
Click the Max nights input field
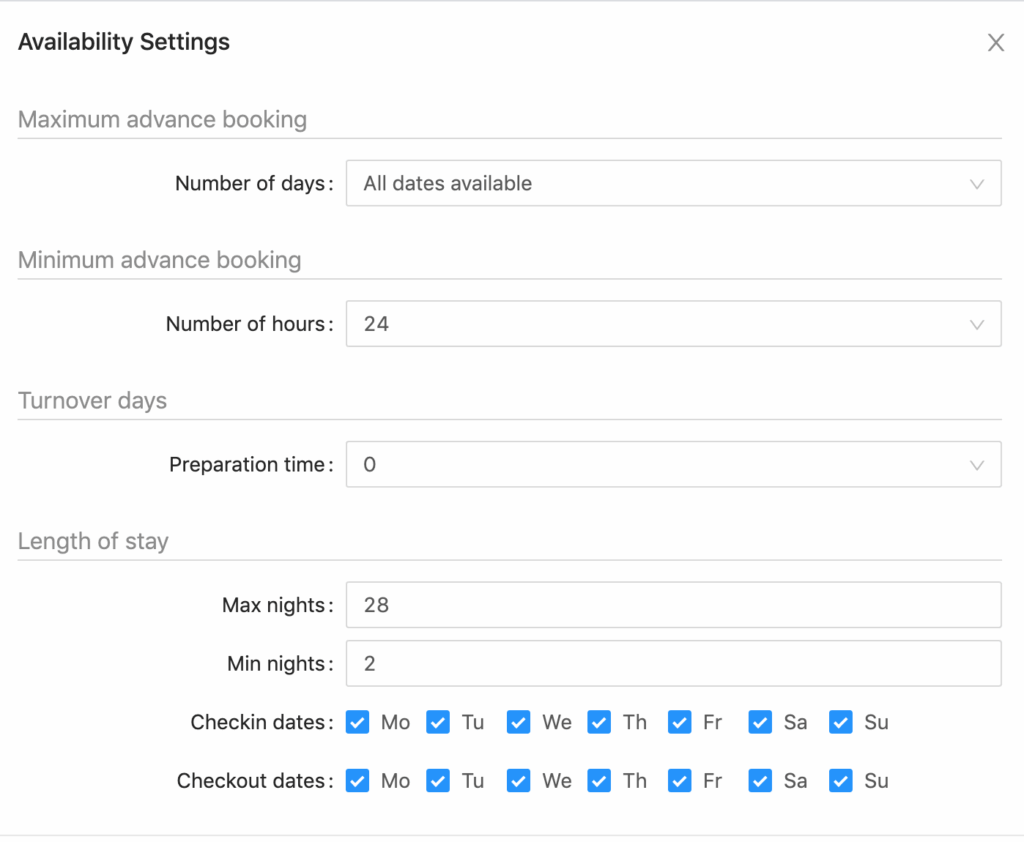(x=673, y=605)
